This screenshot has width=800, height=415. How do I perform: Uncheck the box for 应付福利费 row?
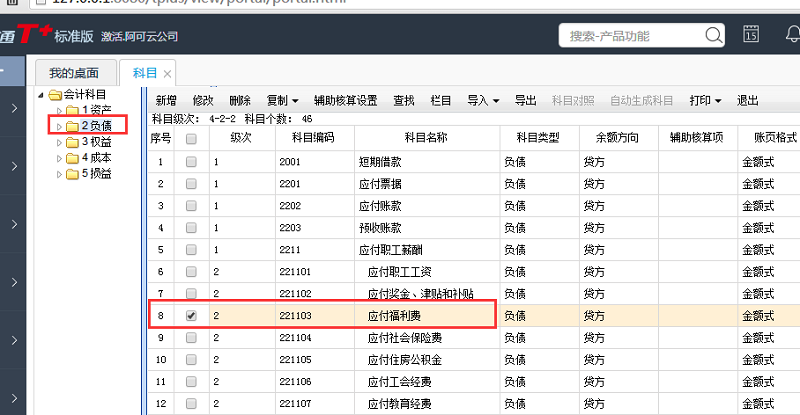191,315
